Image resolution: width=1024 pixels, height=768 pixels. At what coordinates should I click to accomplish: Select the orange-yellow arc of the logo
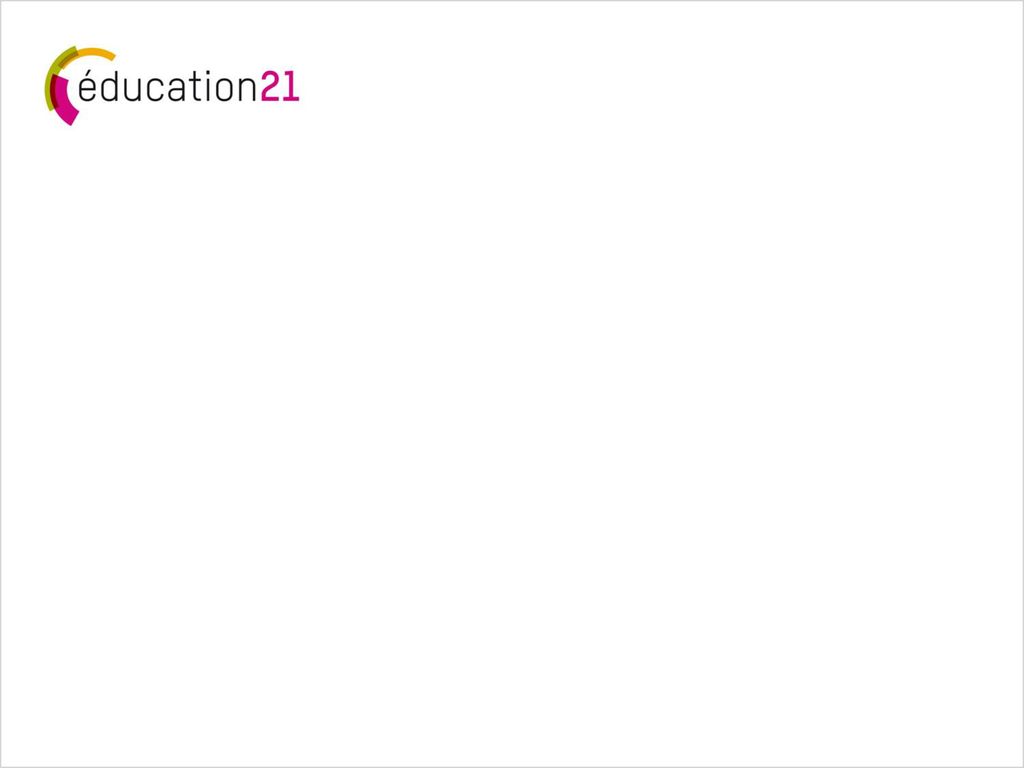(x=95, y=53)
